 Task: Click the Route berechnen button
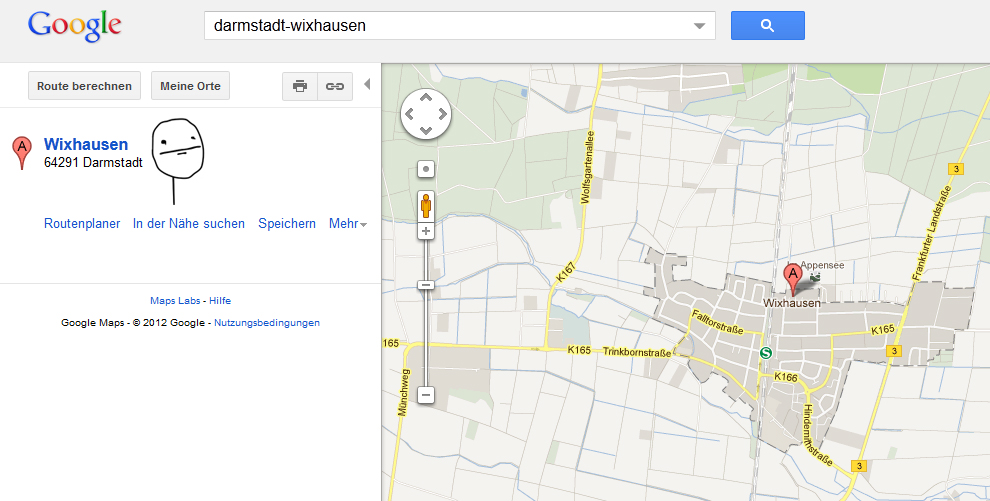85,86
